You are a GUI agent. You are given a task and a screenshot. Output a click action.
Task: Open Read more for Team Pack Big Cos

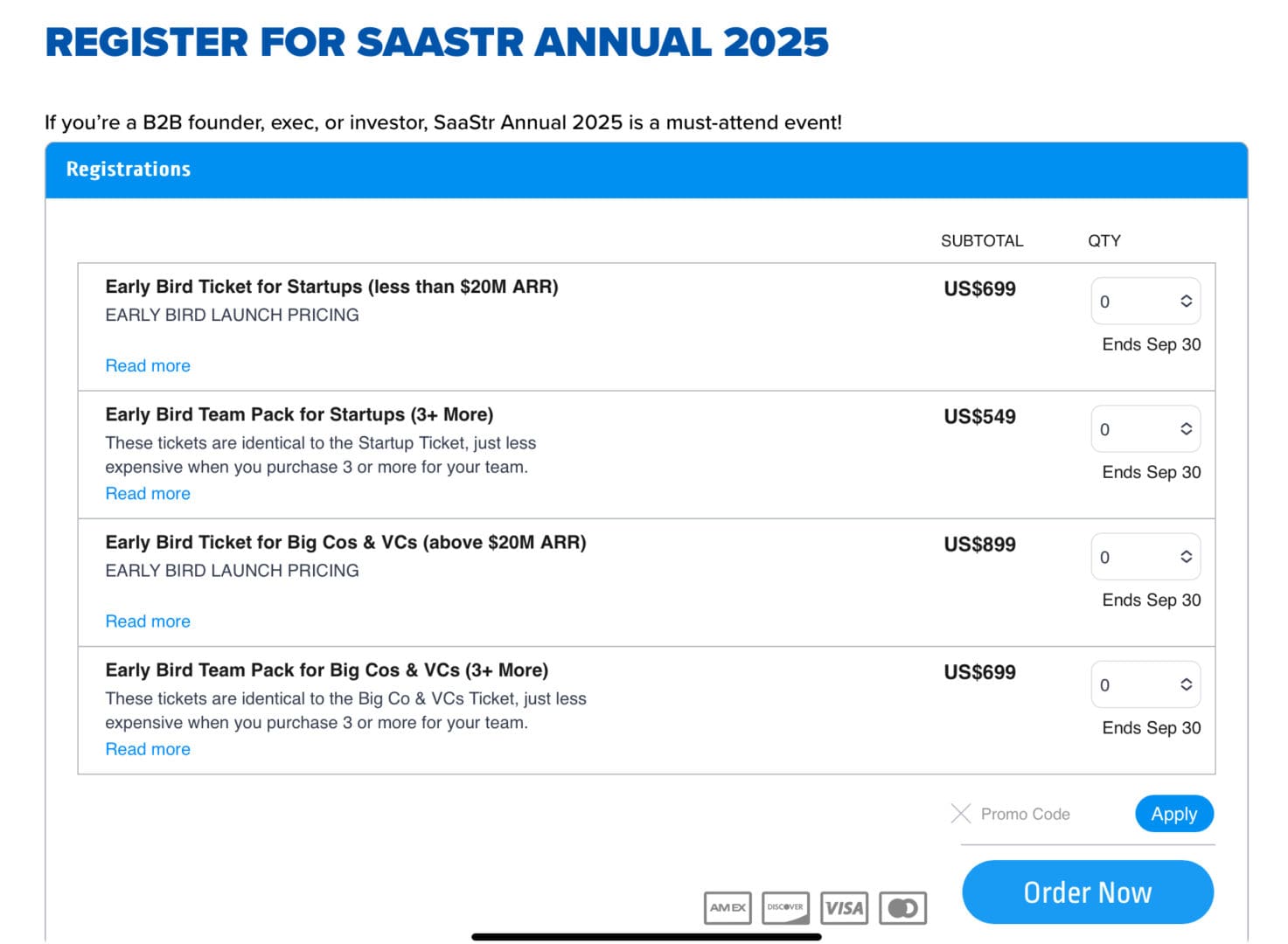point(147,749)
